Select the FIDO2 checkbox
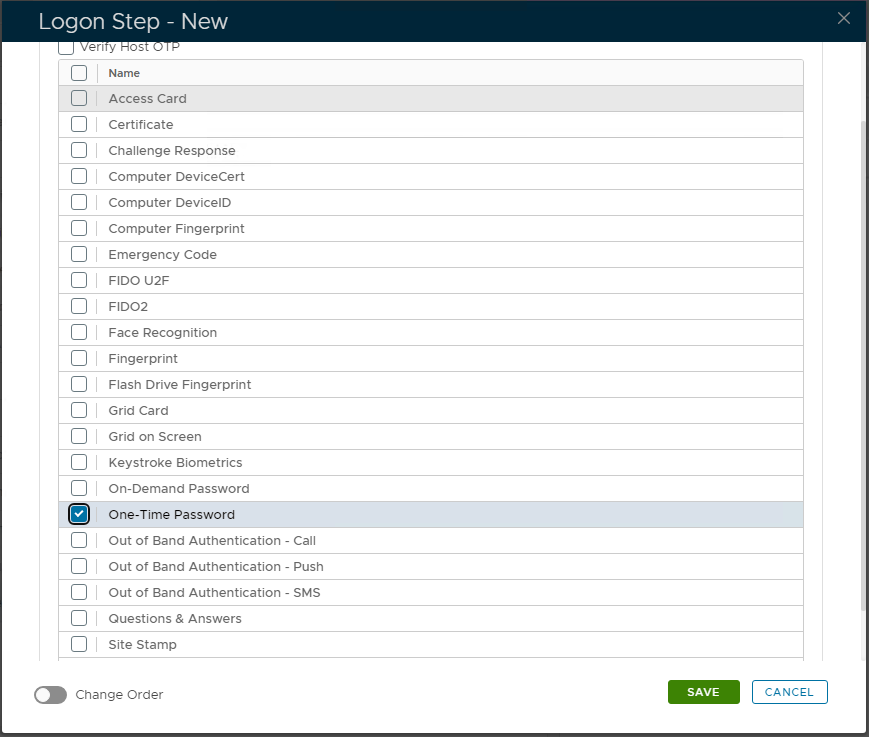869x737 pixels. [79, 307]
